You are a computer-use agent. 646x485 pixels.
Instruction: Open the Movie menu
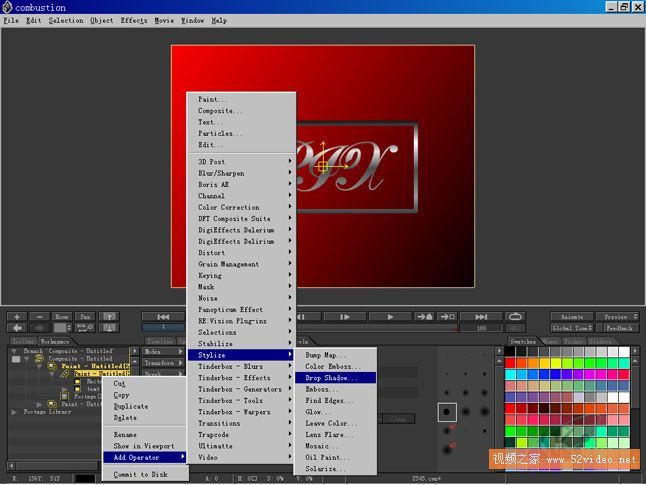click(x=164, y=21)
